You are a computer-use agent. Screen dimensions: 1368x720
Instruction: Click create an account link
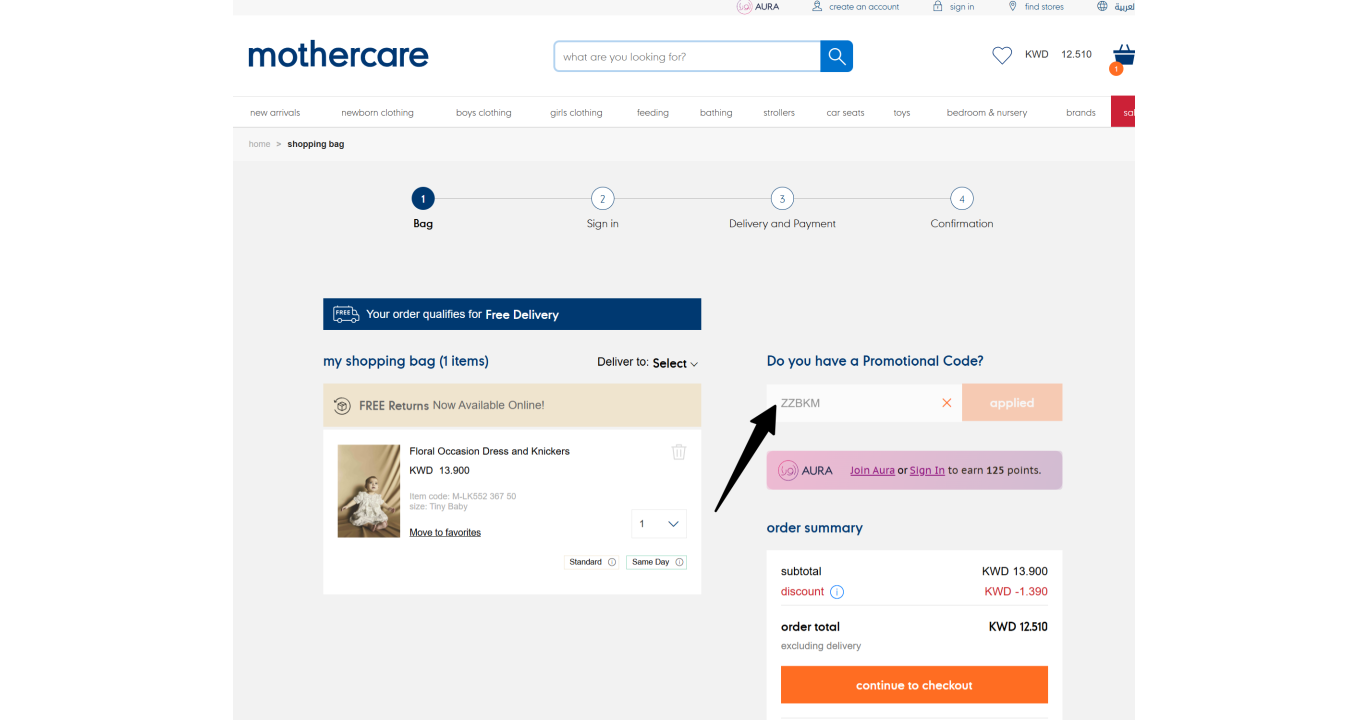coord(864,7)
